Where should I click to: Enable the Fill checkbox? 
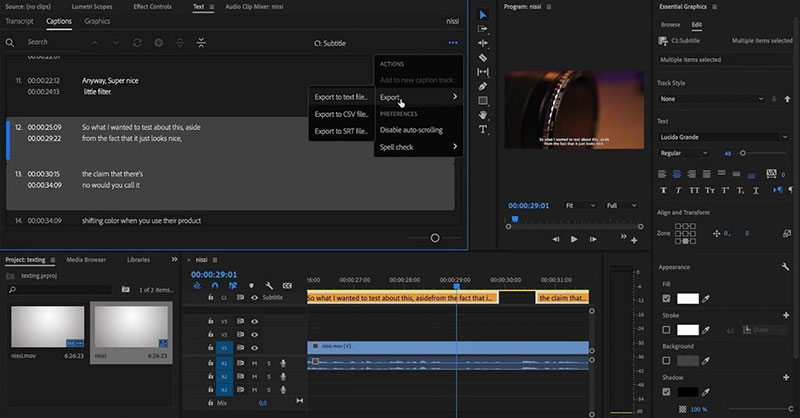coord(666,299)
